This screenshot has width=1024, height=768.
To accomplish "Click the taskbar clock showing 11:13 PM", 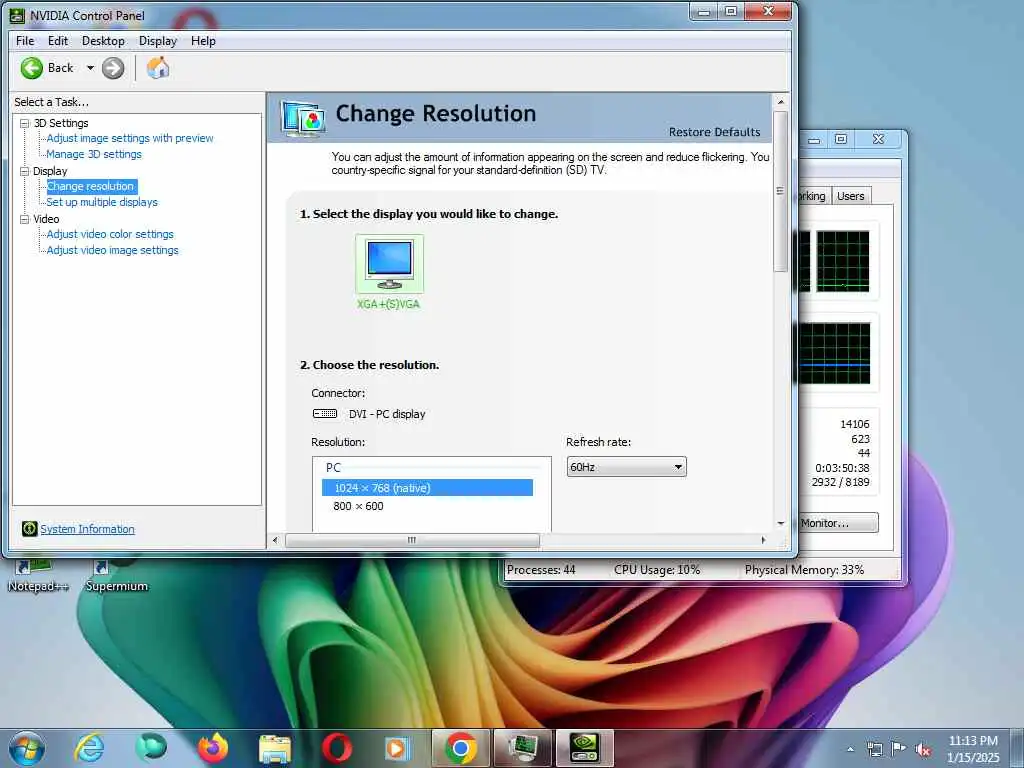I will [973, 749].
